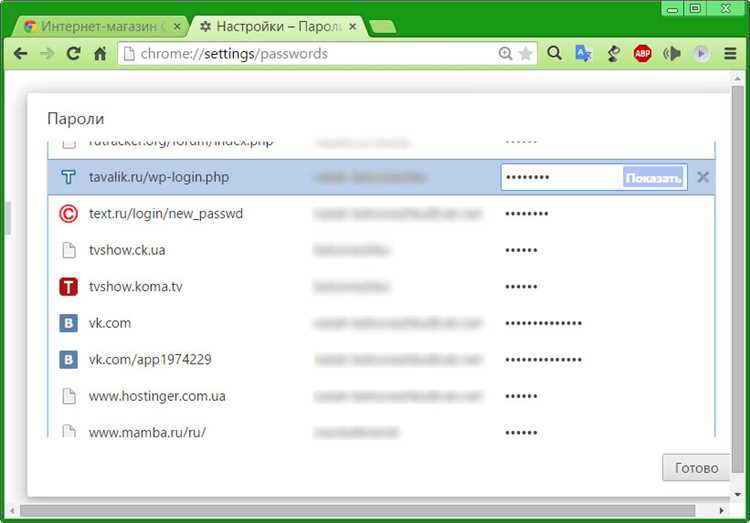Open the Adblock Plus ABP extension
750x523 pixels.
pos(642,53)
